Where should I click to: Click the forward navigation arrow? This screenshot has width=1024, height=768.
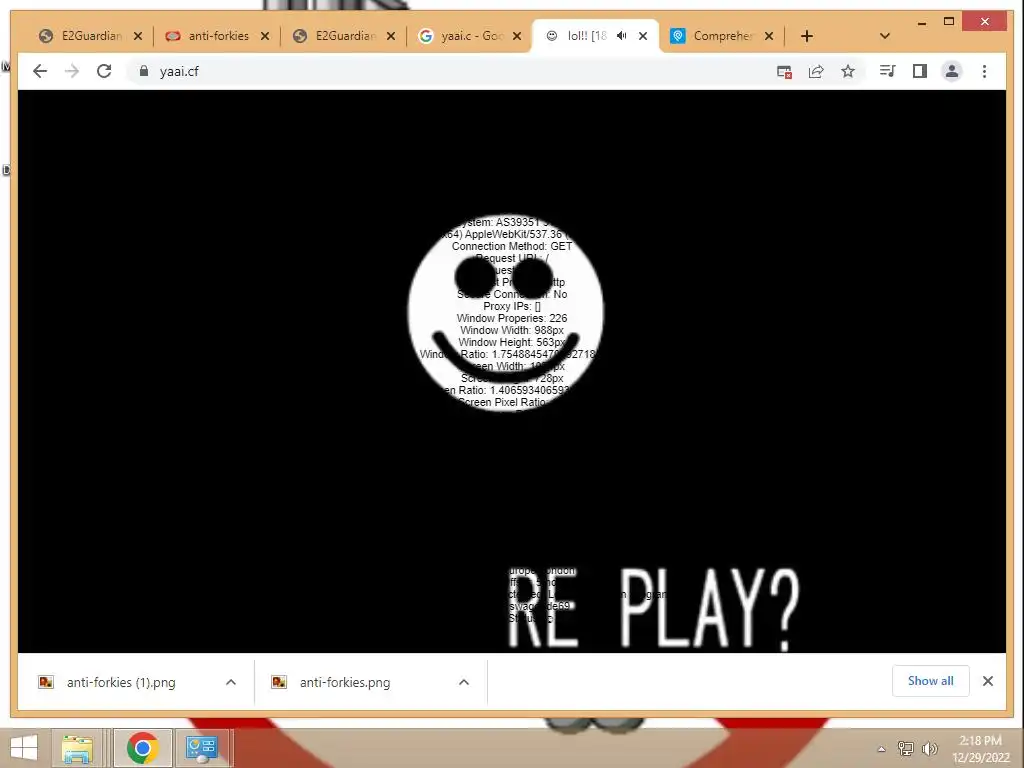pos(72,71)
